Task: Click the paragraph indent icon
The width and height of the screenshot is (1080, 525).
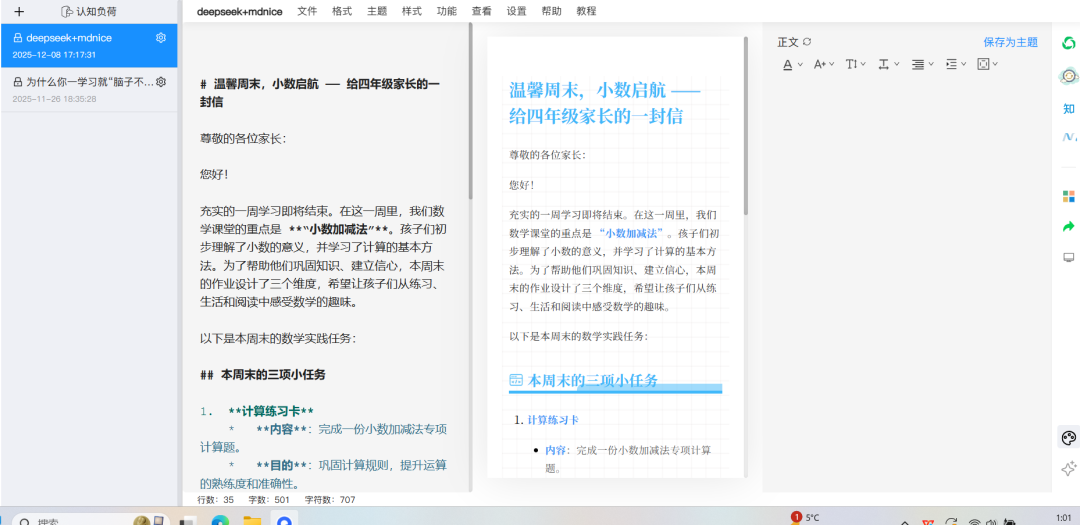Action: (x=951, y=64)
